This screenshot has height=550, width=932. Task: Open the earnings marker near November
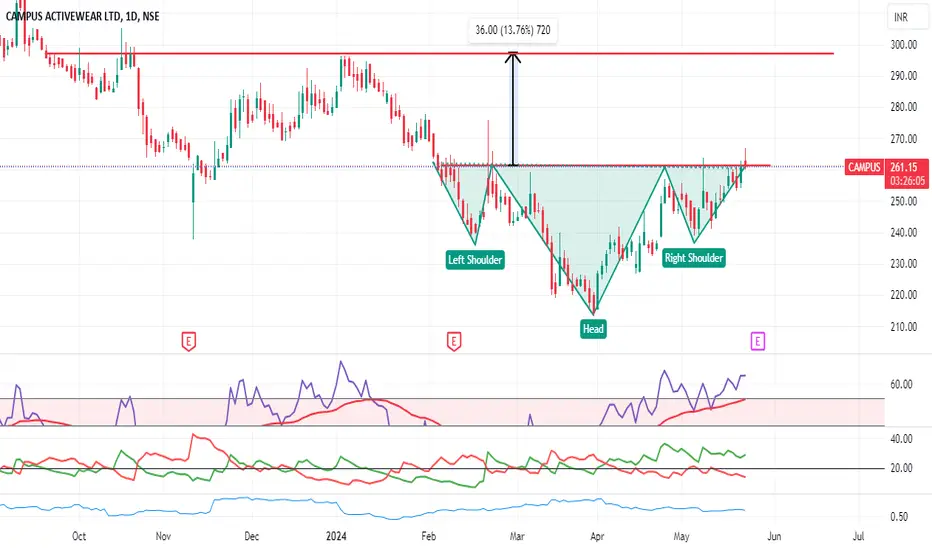coord(188,341)
